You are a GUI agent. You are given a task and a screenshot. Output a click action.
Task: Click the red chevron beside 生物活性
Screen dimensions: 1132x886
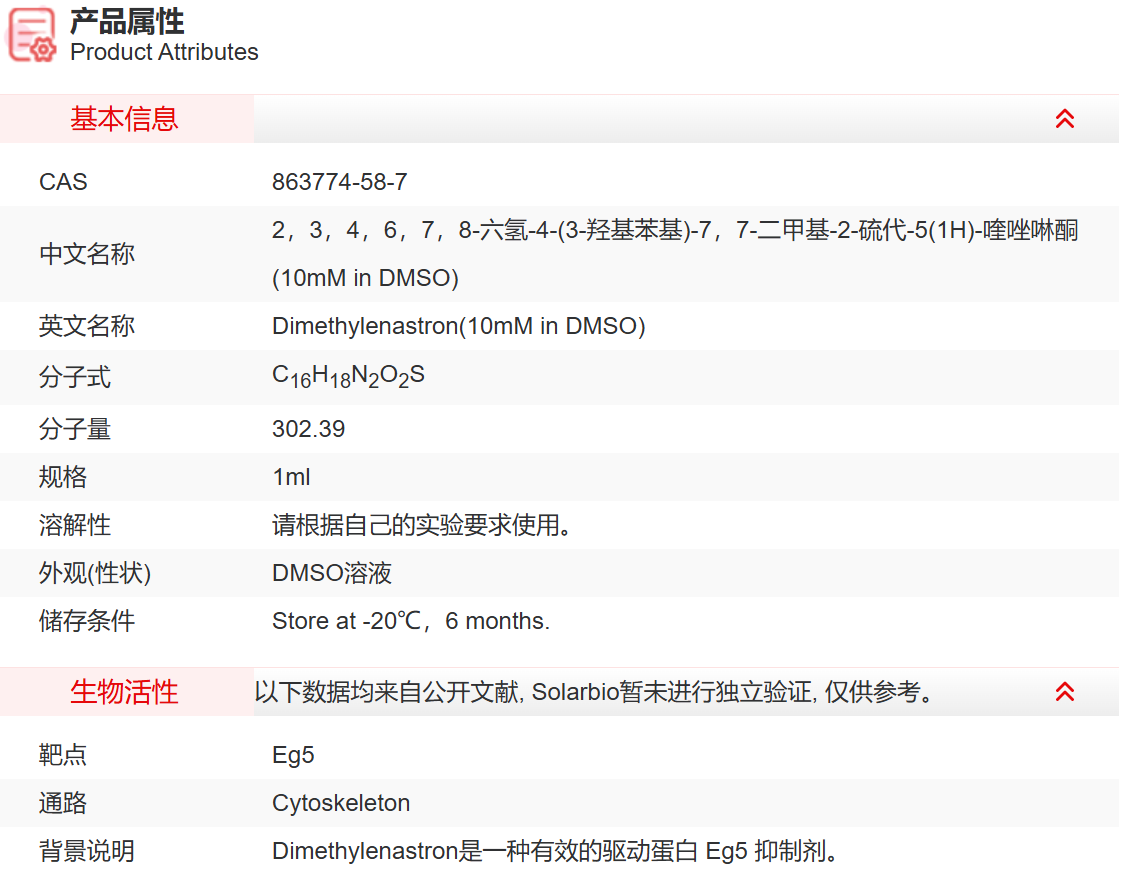coord(1066,691)
